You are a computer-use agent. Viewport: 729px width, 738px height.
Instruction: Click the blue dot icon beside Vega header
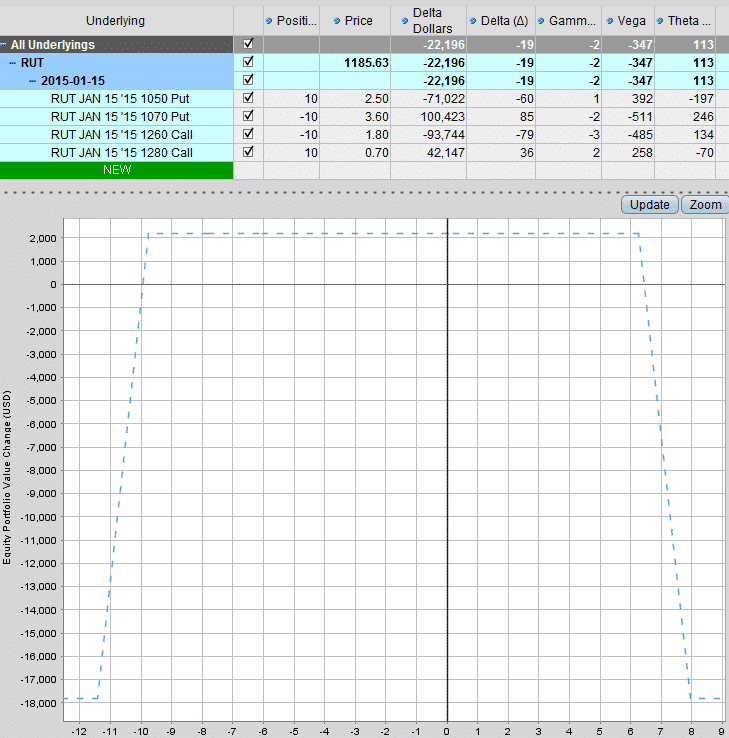click(x=609, y=21)
